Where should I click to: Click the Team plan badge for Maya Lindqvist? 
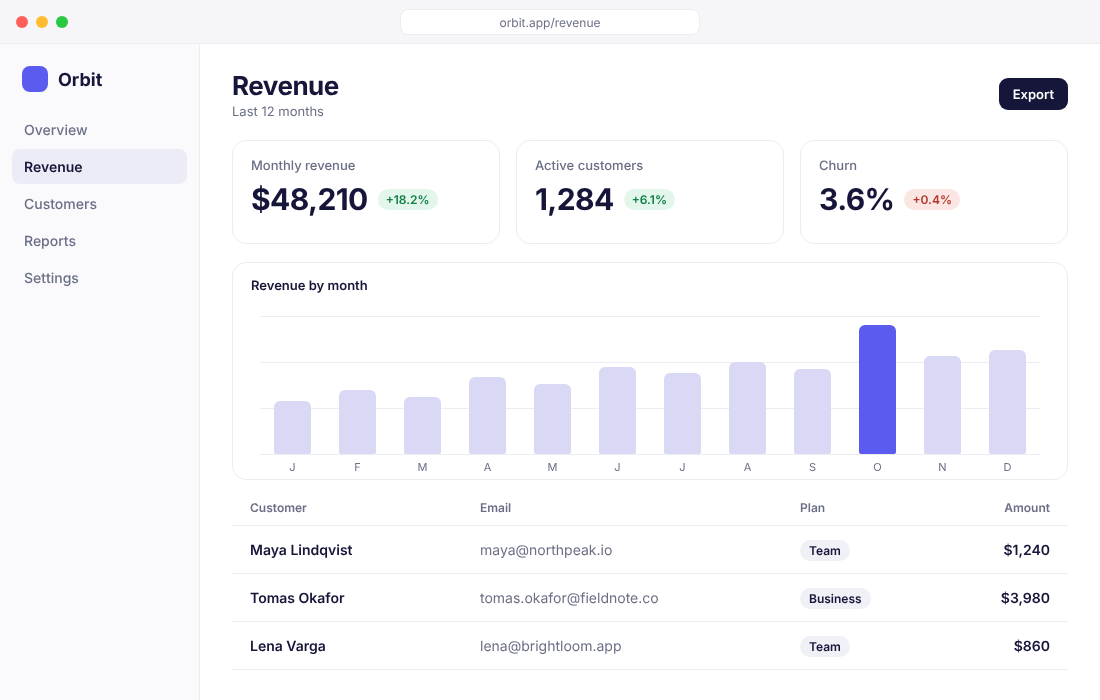point(824,551)
